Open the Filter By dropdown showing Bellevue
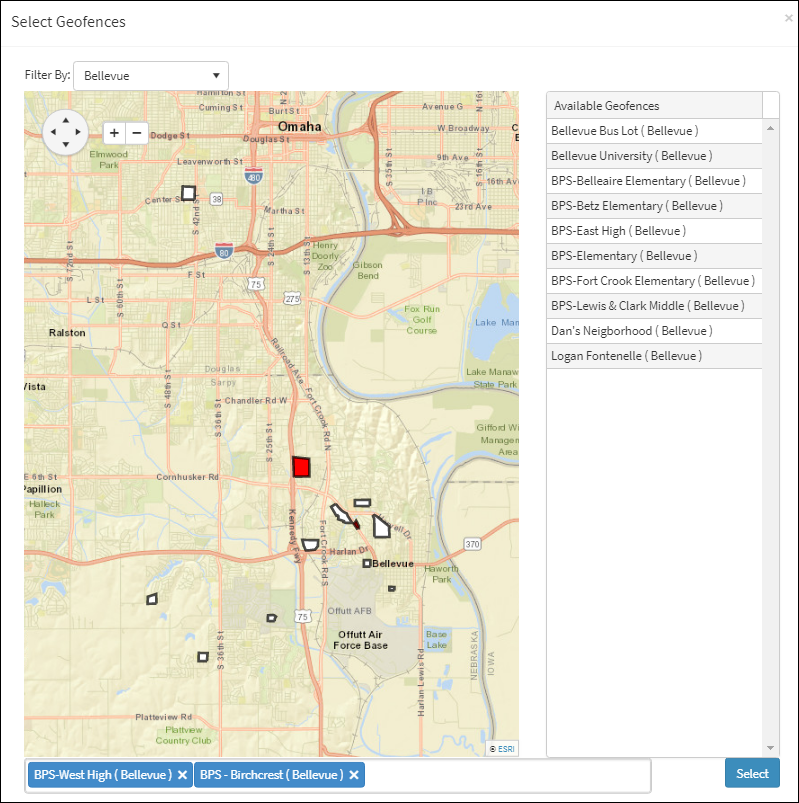 coord(151,76)
